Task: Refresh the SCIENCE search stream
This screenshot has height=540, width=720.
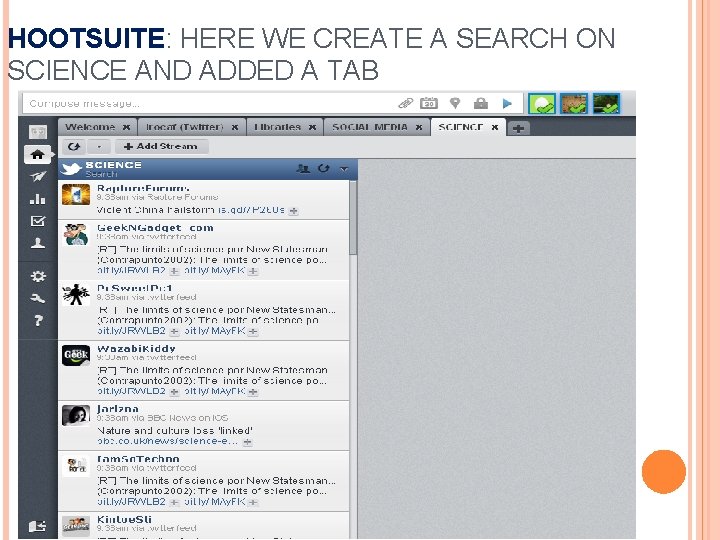Action: (x=324, y=168)
